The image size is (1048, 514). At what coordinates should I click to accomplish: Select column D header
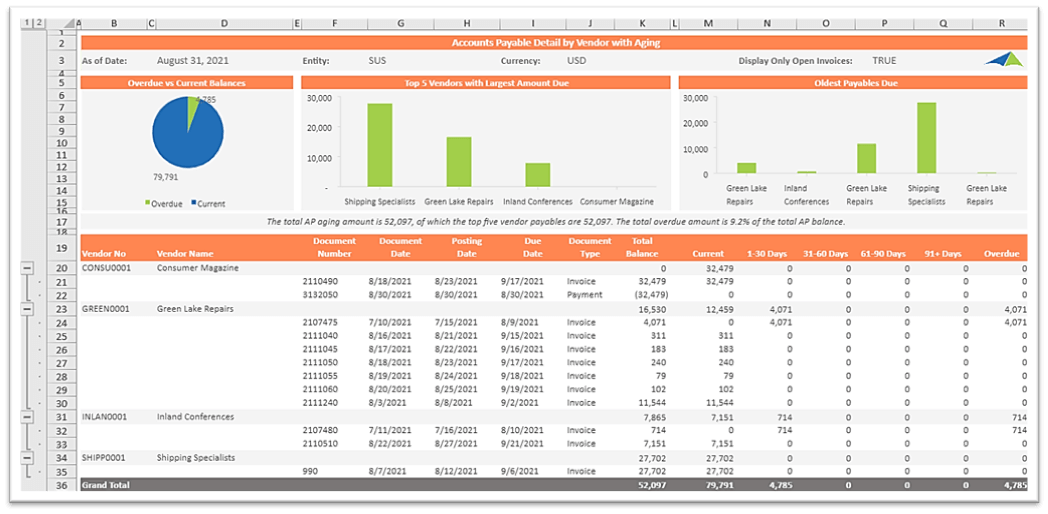click(x=224, y=22)
